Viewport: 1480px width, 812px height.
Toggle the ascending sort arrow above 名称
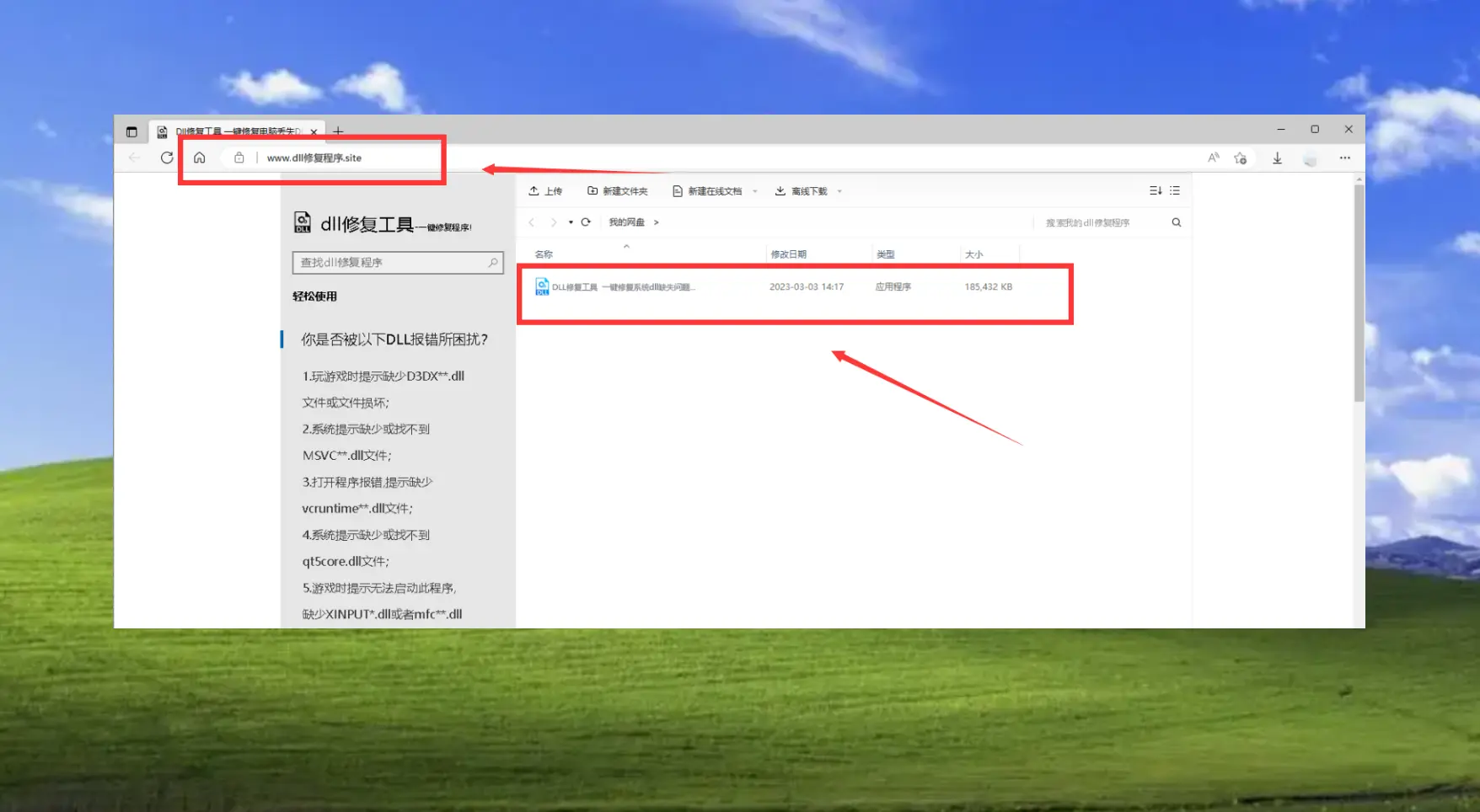[626, 246]
